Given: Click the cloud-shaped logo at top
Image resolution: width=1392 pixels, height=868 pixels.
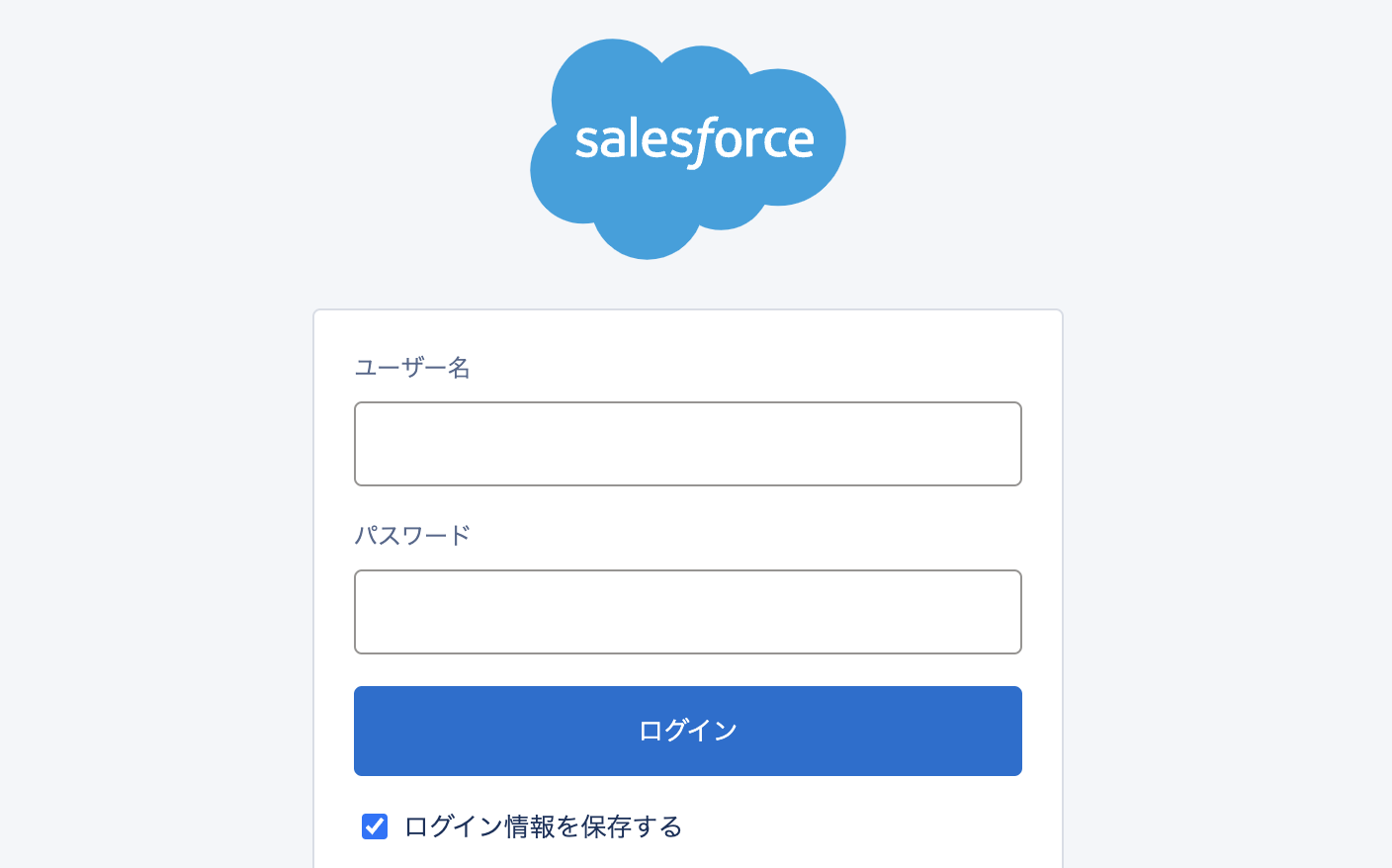Looking at the screenshot, I should coord(688,148).
